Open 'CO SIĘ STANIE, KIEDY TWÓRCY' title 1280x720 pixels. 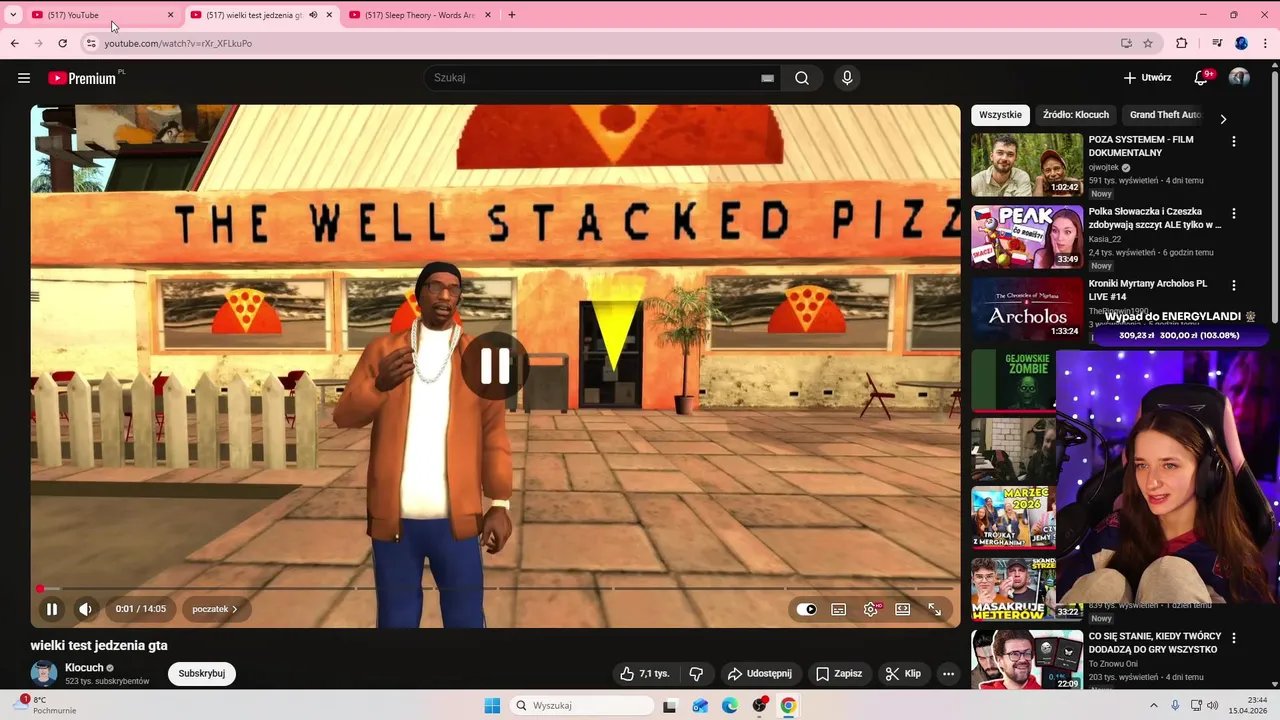tap(1155, 643)
